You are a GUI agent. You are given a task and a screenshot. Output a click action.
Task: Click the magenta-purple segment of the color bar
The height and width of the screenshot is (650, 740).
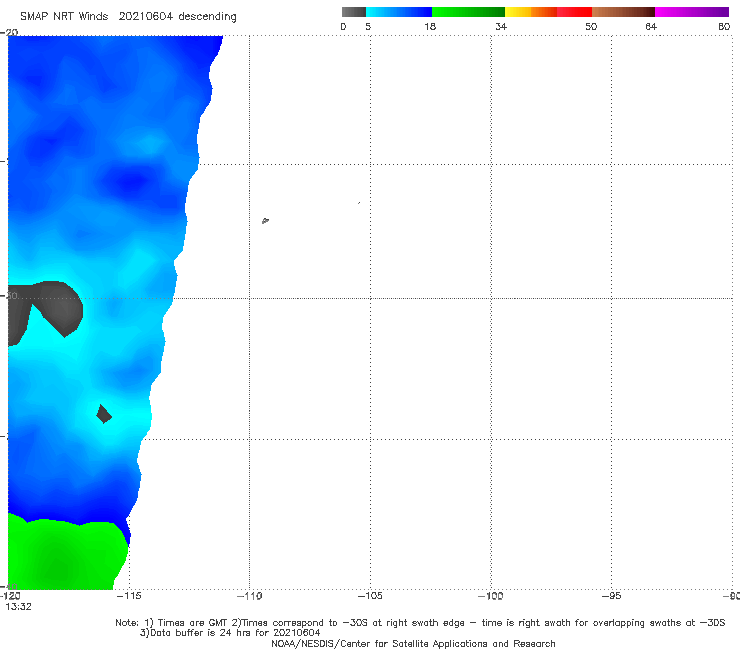[692, 12]
